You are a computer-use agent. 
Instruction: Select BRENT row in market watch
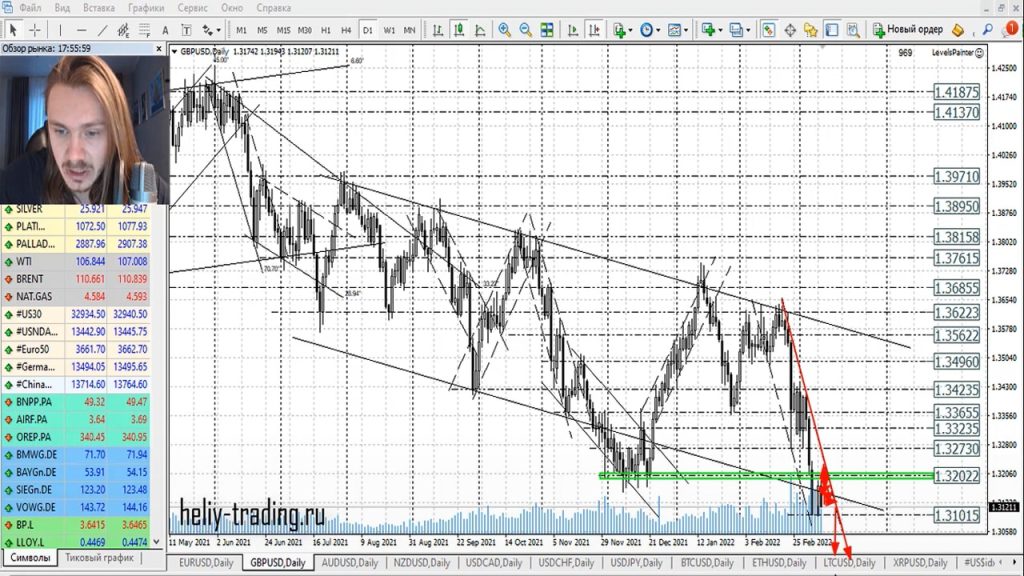pyautogui.click(x=82, y=277)
